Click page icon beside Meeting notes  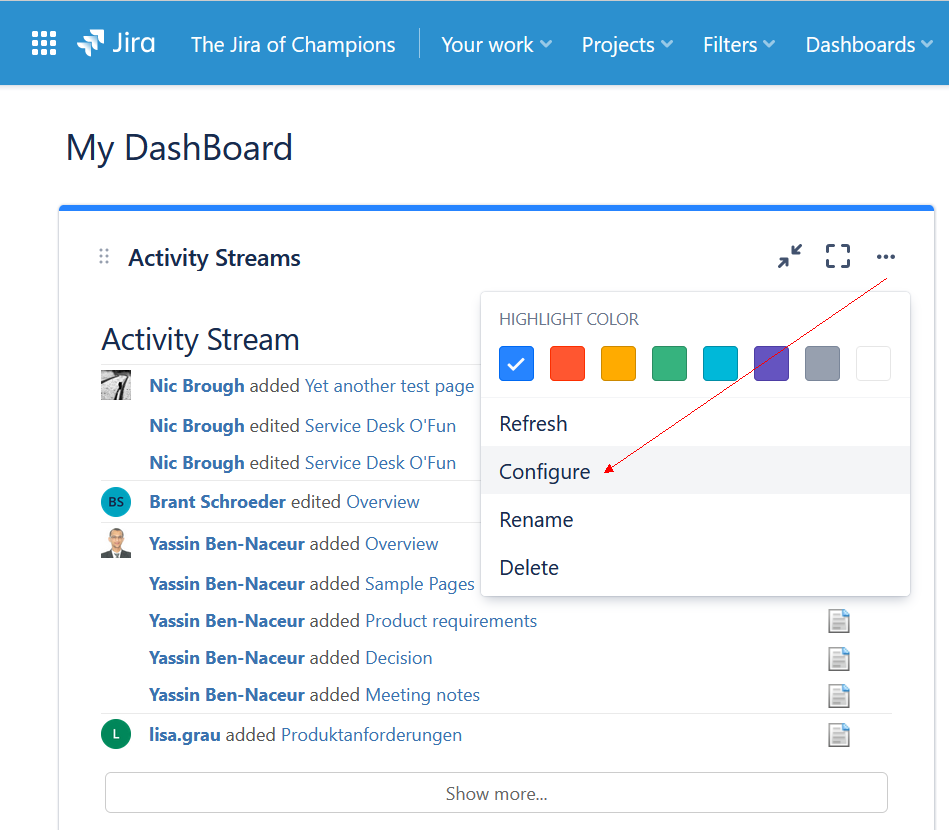pyautogui.click(x=839, y=696)
